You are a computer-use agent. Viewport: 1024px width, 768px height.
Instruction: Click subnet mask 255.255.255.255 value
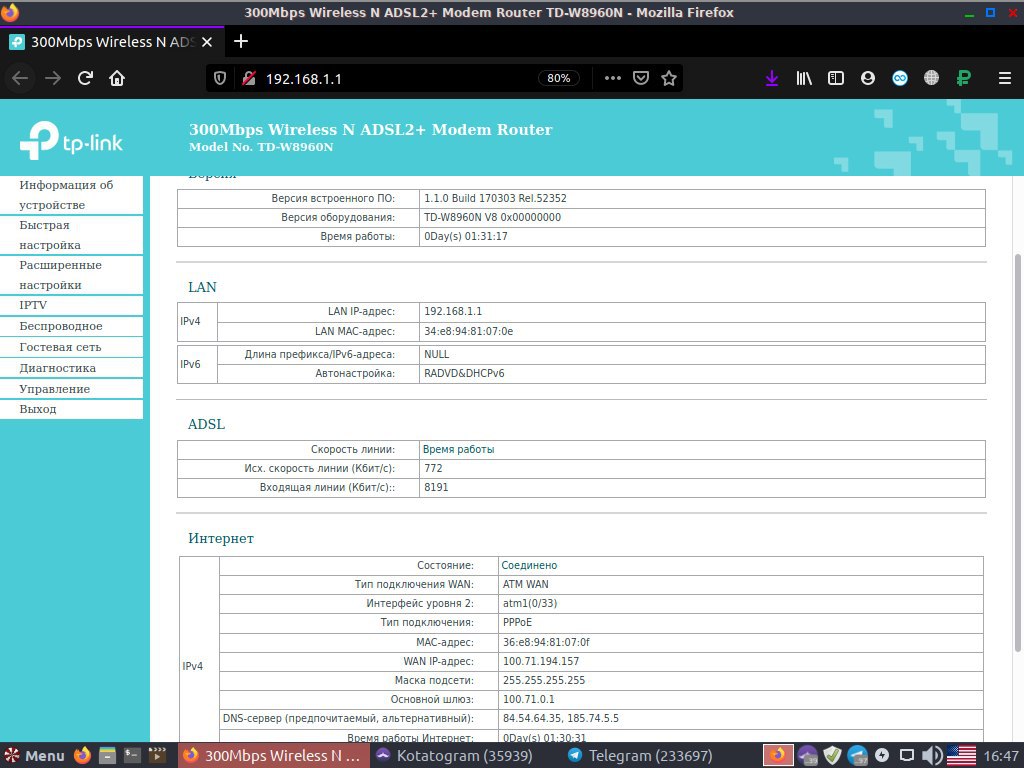pyautogui.click(x=544, y=680)
